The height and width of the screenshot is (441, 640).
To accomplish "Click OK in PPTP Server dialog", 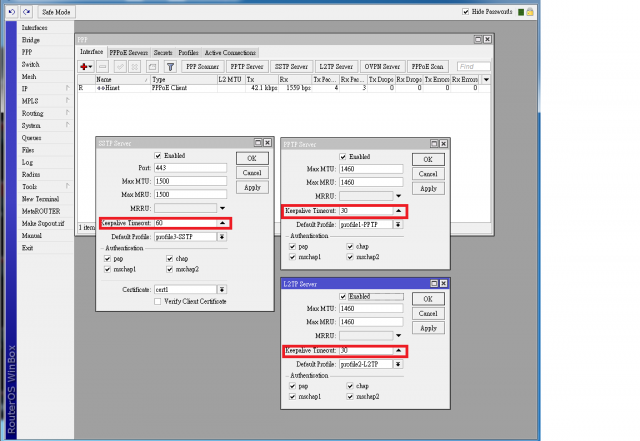I will 428,160.
